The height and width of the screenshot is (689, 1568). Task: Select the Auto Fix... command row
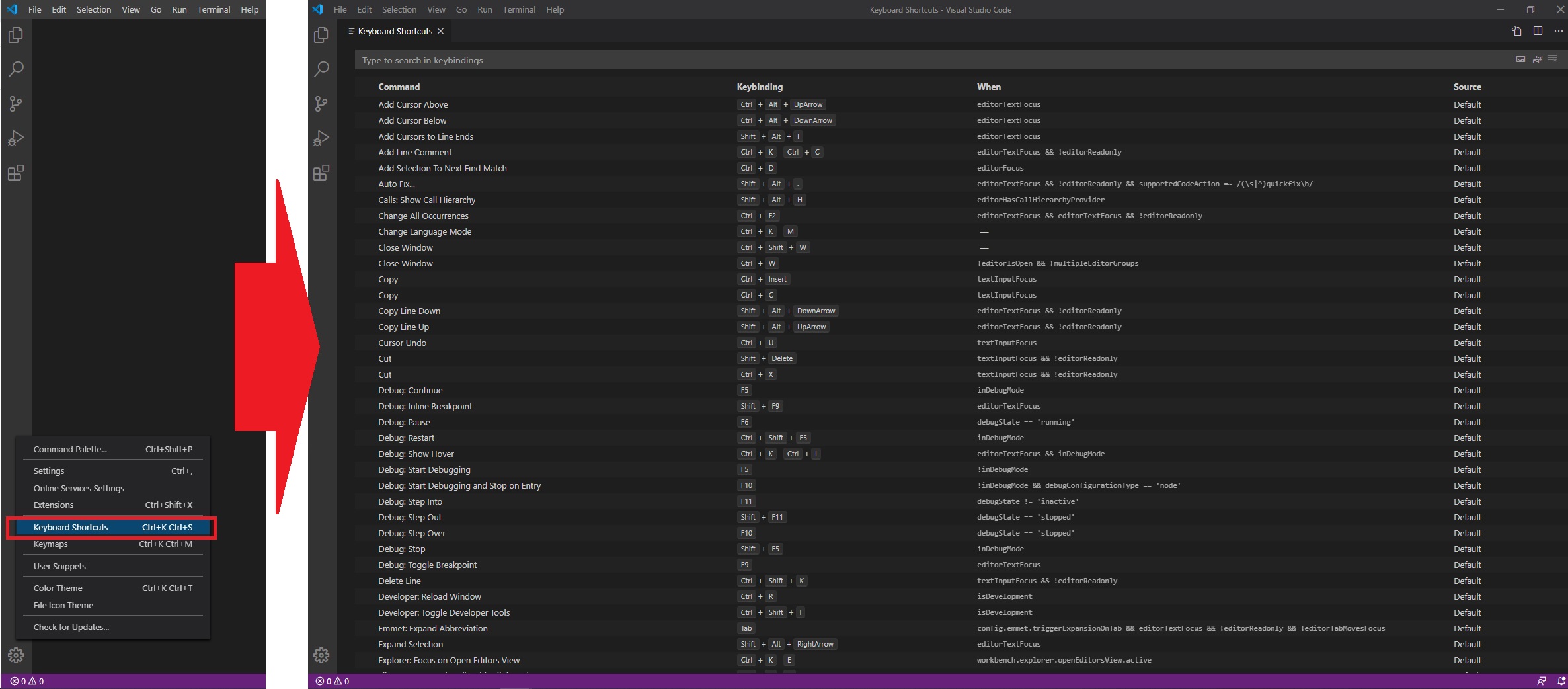coord(960,184)
